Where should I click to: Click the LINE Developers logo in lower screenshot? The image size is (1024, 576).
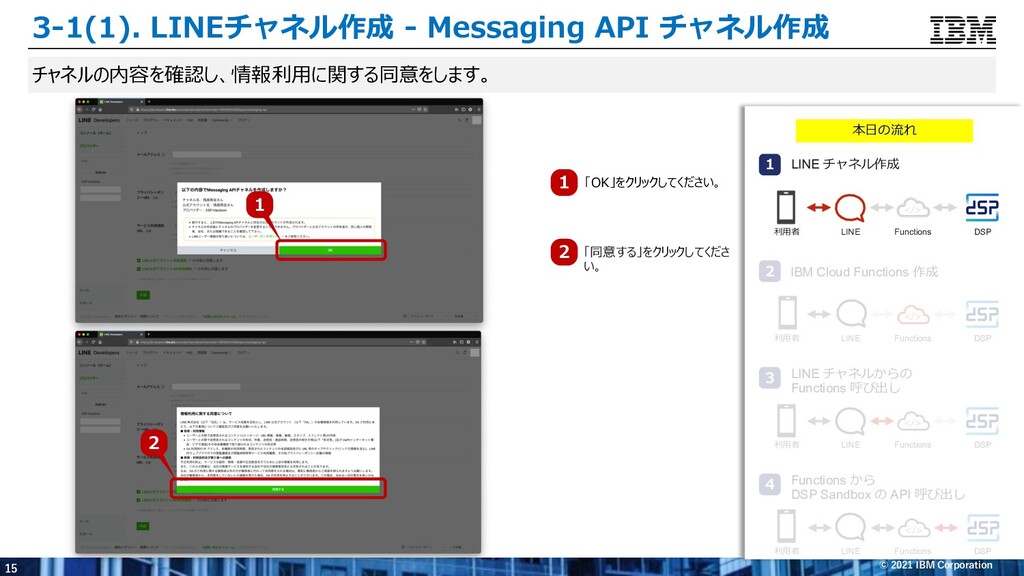pyautogui.click(x=99, y=353)
